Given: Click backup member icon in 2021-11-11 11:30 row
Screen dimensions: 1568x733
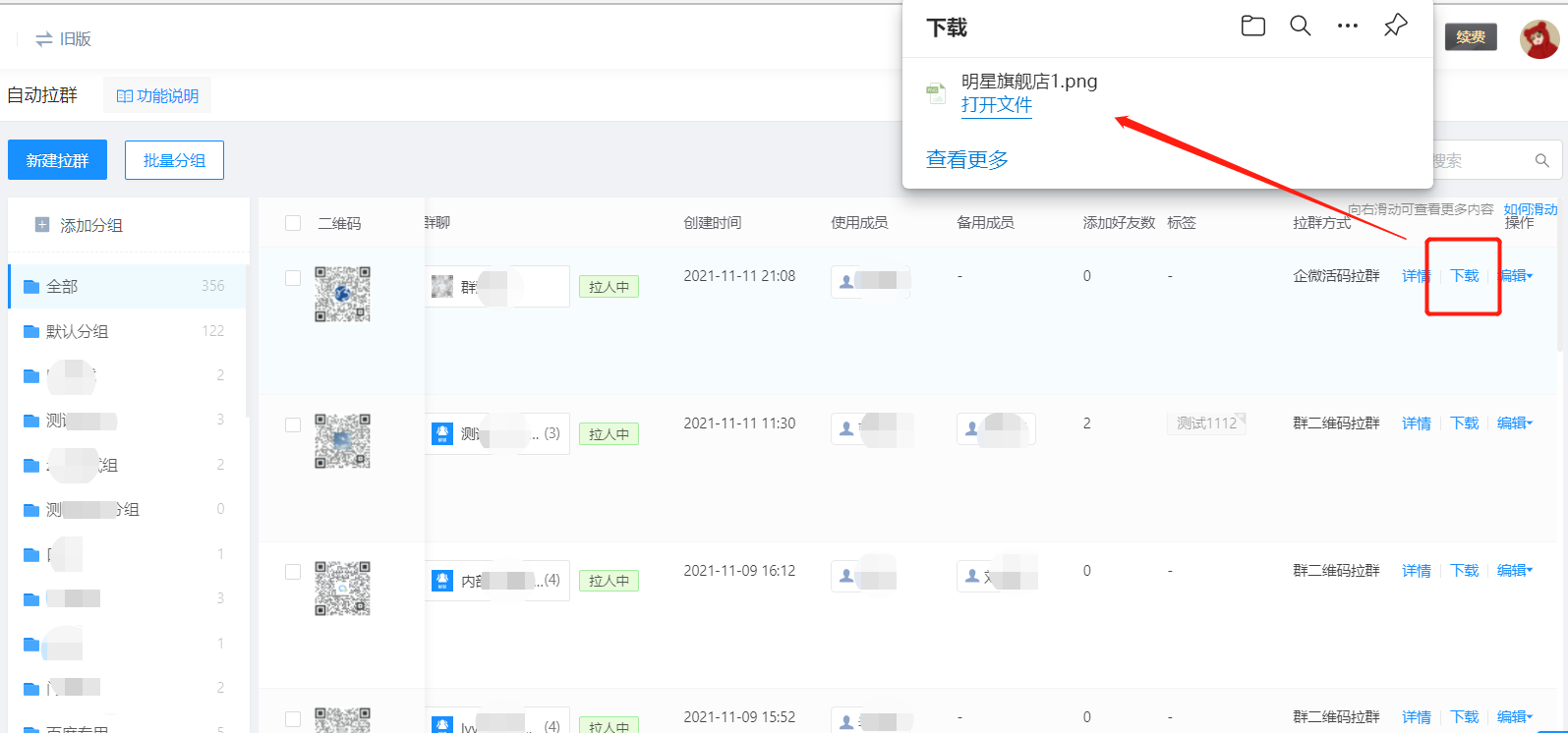Looking at the screenshot, I should pyautogui.click(x=972, y=428).
